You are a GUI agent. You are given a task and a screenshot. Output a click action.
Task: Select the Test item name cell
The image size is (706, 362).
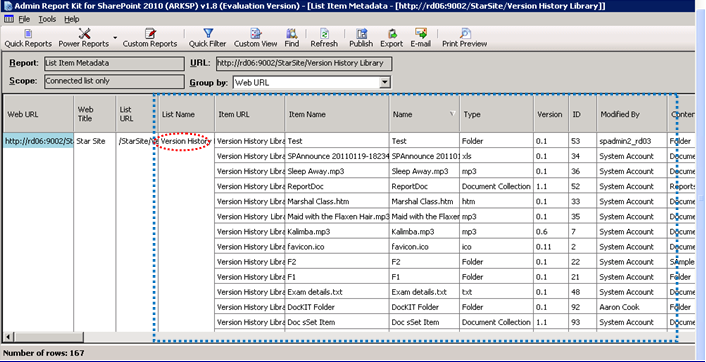pos(337,141)
